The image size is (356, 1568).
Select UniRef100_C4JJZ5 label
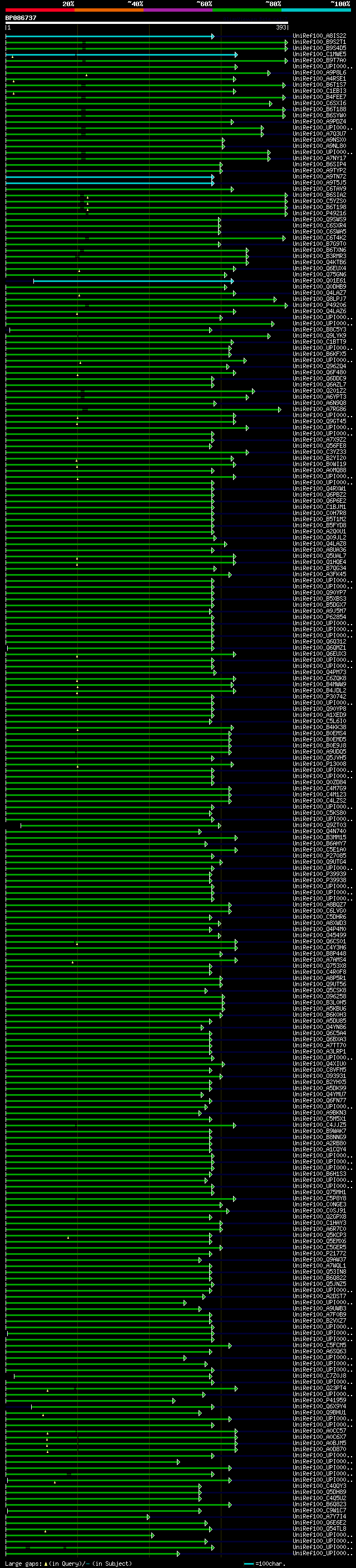(x=319, y=1125)
